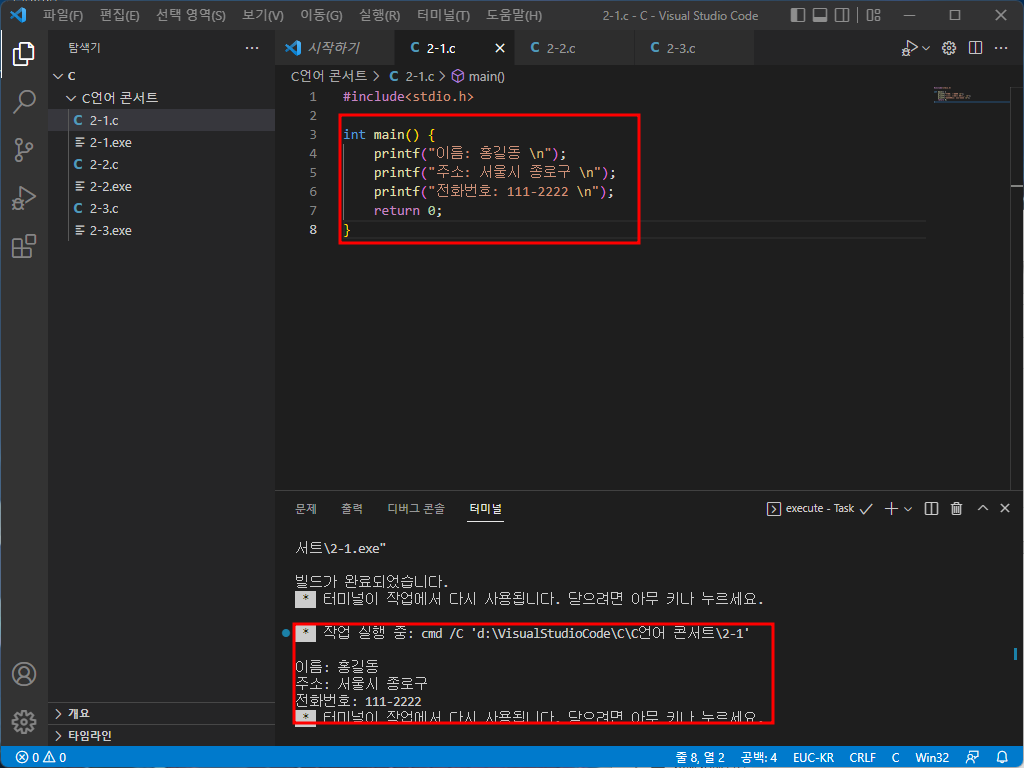
Task: Switch to 출력 output panel tab
Action: point(351,508)
